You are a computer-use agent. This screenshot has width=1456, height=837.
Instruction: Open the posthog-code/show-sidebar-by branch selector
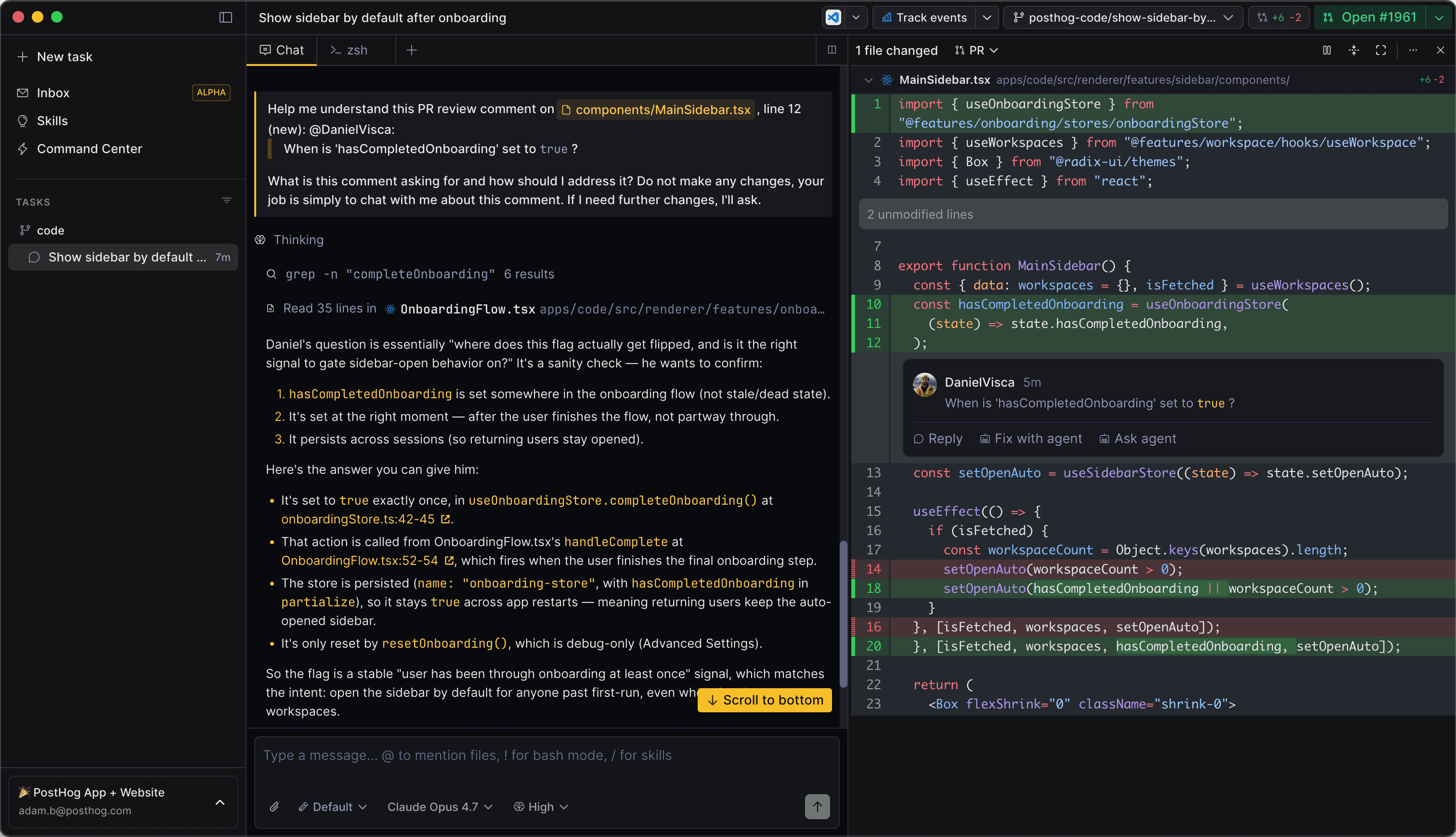point(1123,17)
